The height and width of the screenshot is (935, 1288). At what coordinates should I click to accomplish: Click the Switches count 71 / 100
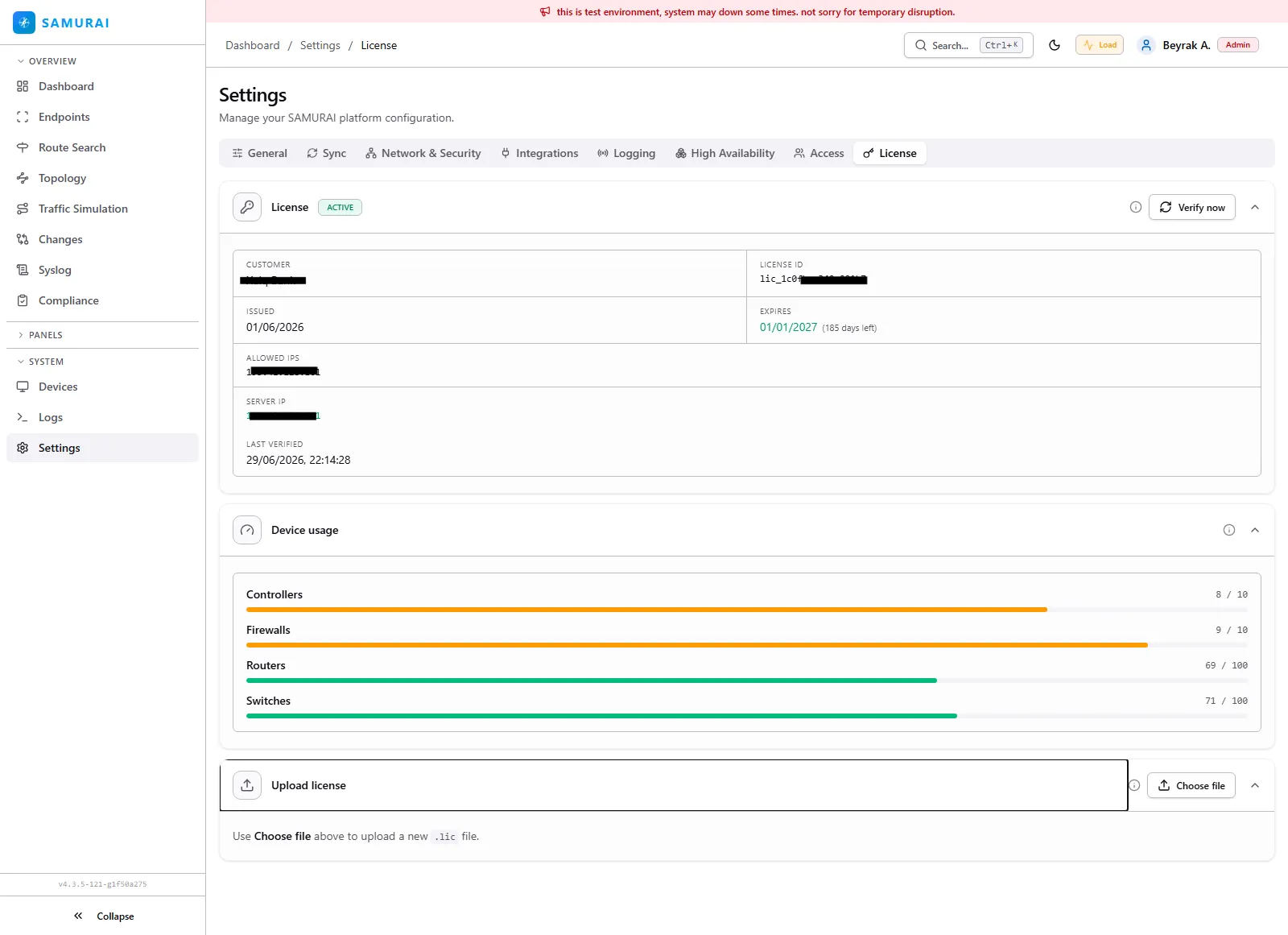coord(1226,701)
